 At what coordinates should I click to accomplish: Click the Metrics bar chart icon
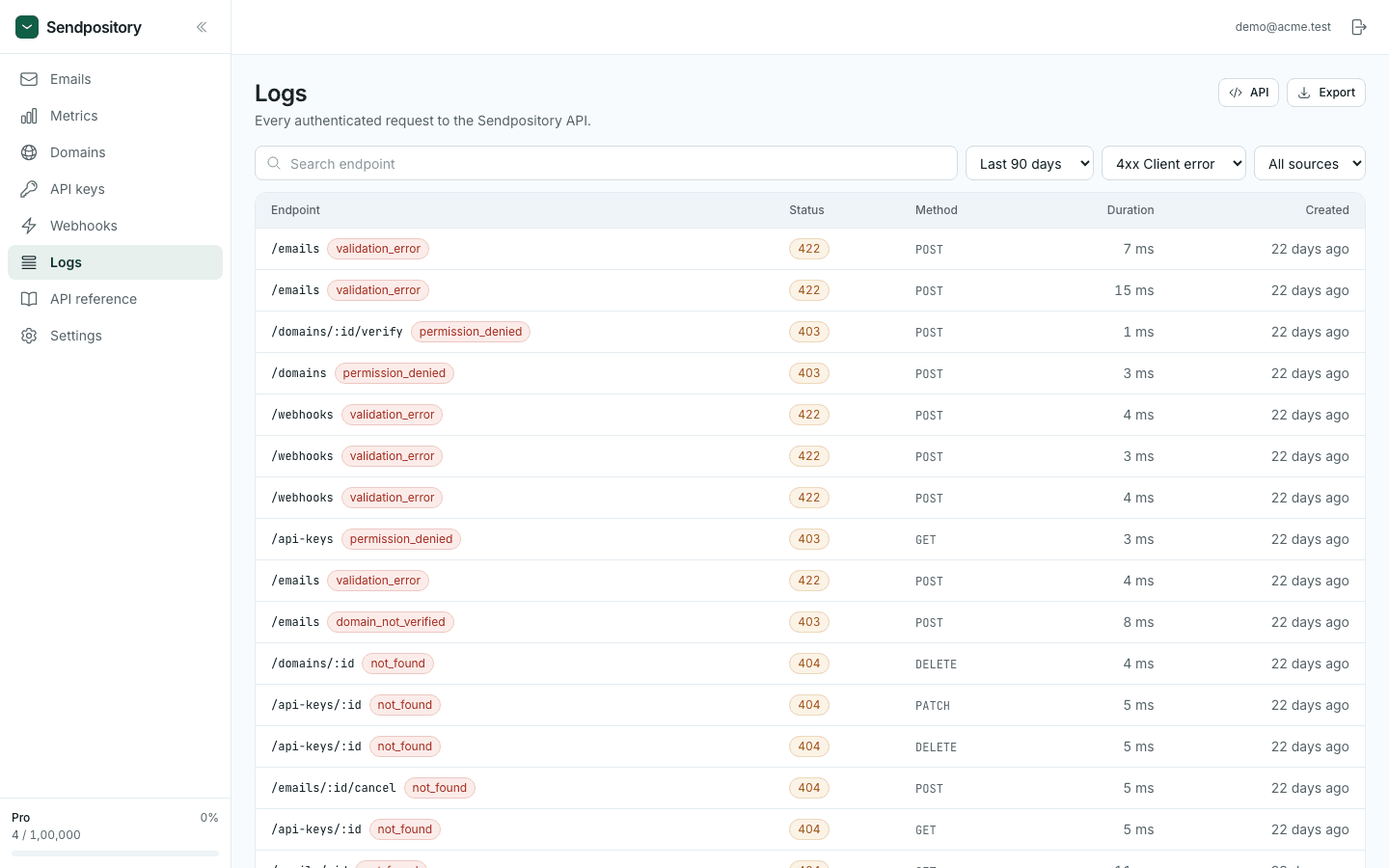[29, 116]
